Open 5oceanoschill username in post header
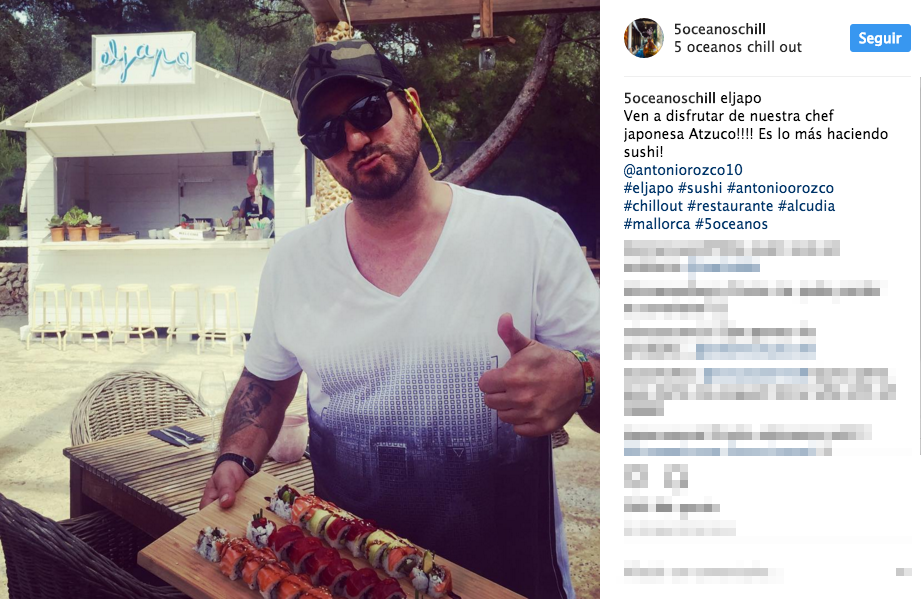This screenshot has width=921, height=599. (720, 29)
